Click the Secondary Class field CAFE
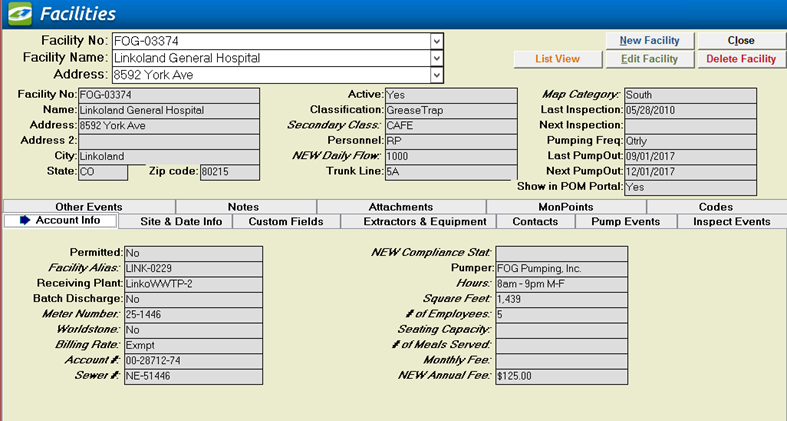This screenshot has height=421, width=787. [451, 125]
